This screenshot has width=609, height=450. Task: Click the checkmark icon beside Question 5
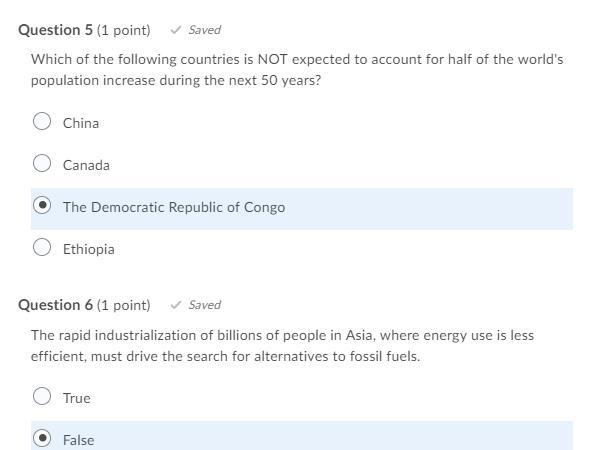[176, 30]
